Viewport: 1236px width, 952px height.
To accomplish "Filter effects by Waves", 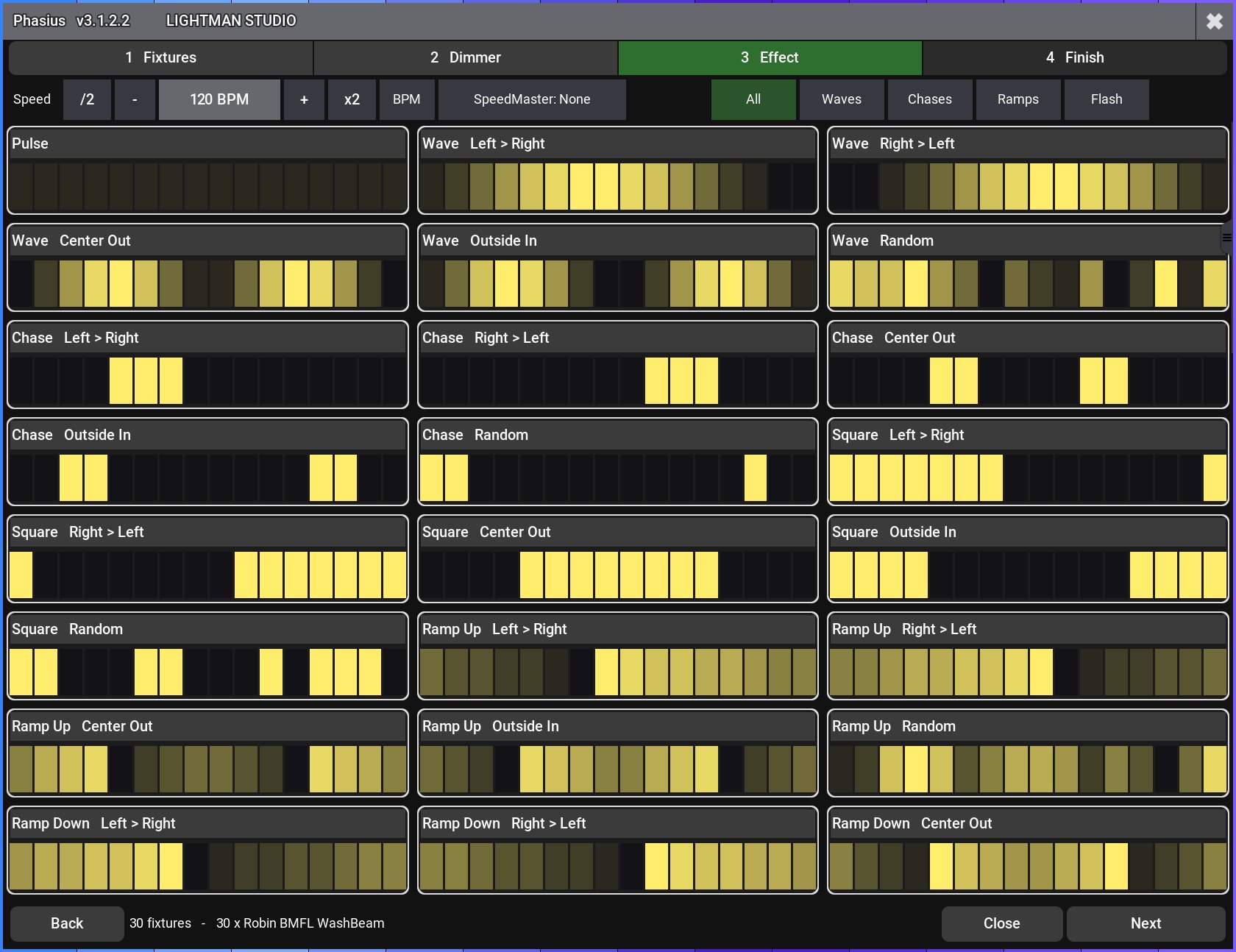I will [x=842, y=99].
